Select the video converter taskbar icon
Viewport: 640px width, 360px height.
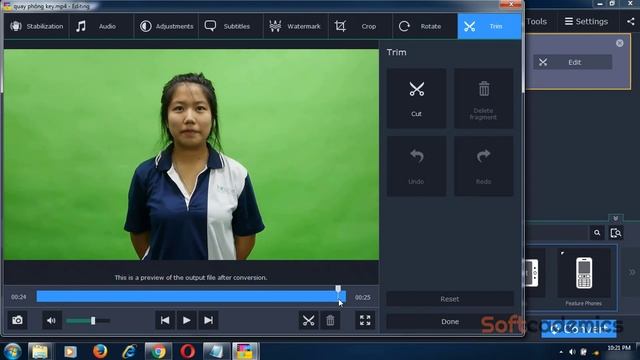(245, 351)
